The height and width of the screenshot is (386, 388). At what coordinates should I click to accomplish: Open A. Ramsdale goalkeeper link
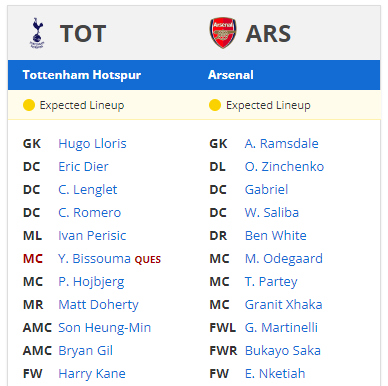282,144
